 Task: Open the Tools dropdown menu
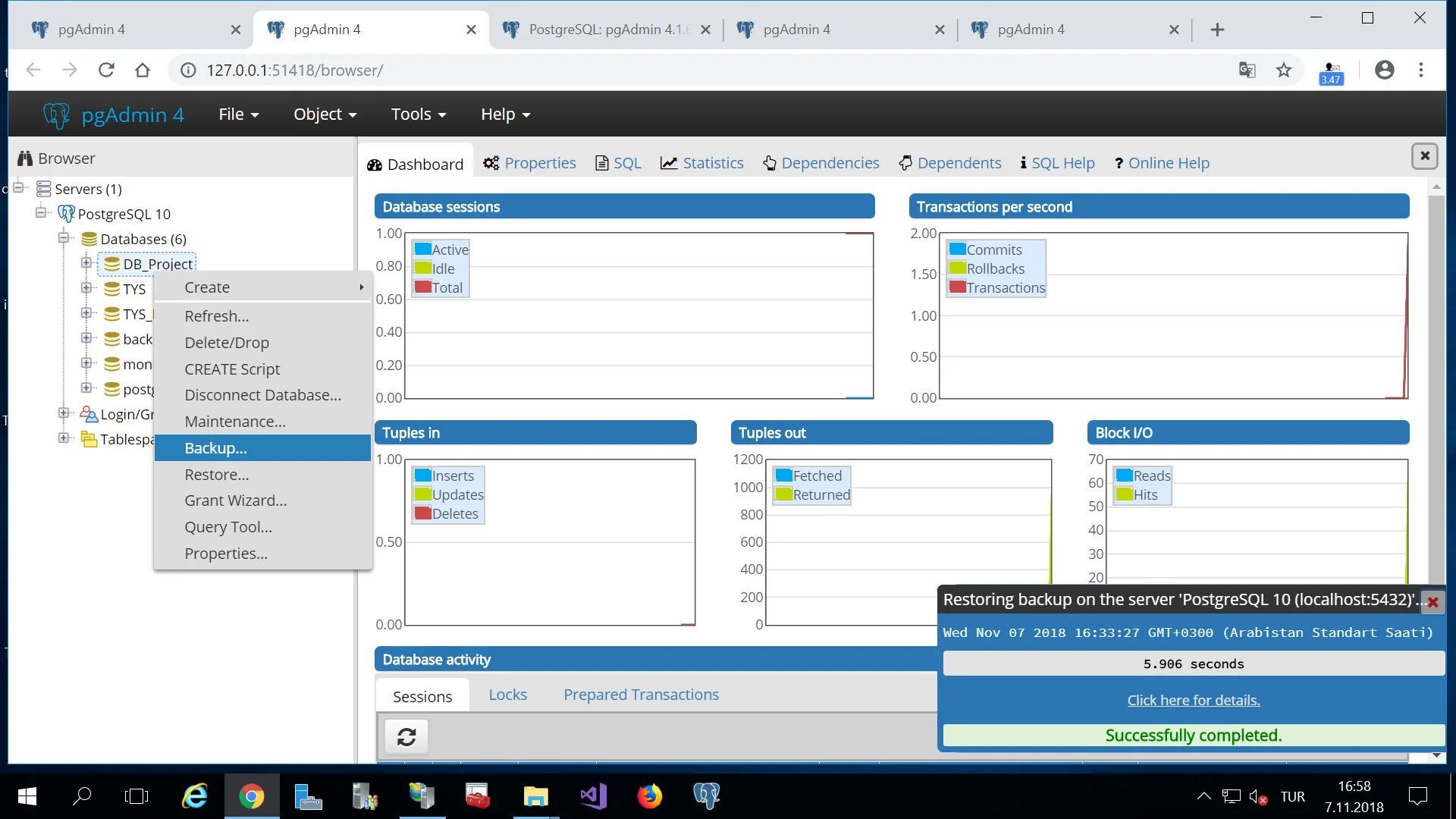tap(418, 115)
